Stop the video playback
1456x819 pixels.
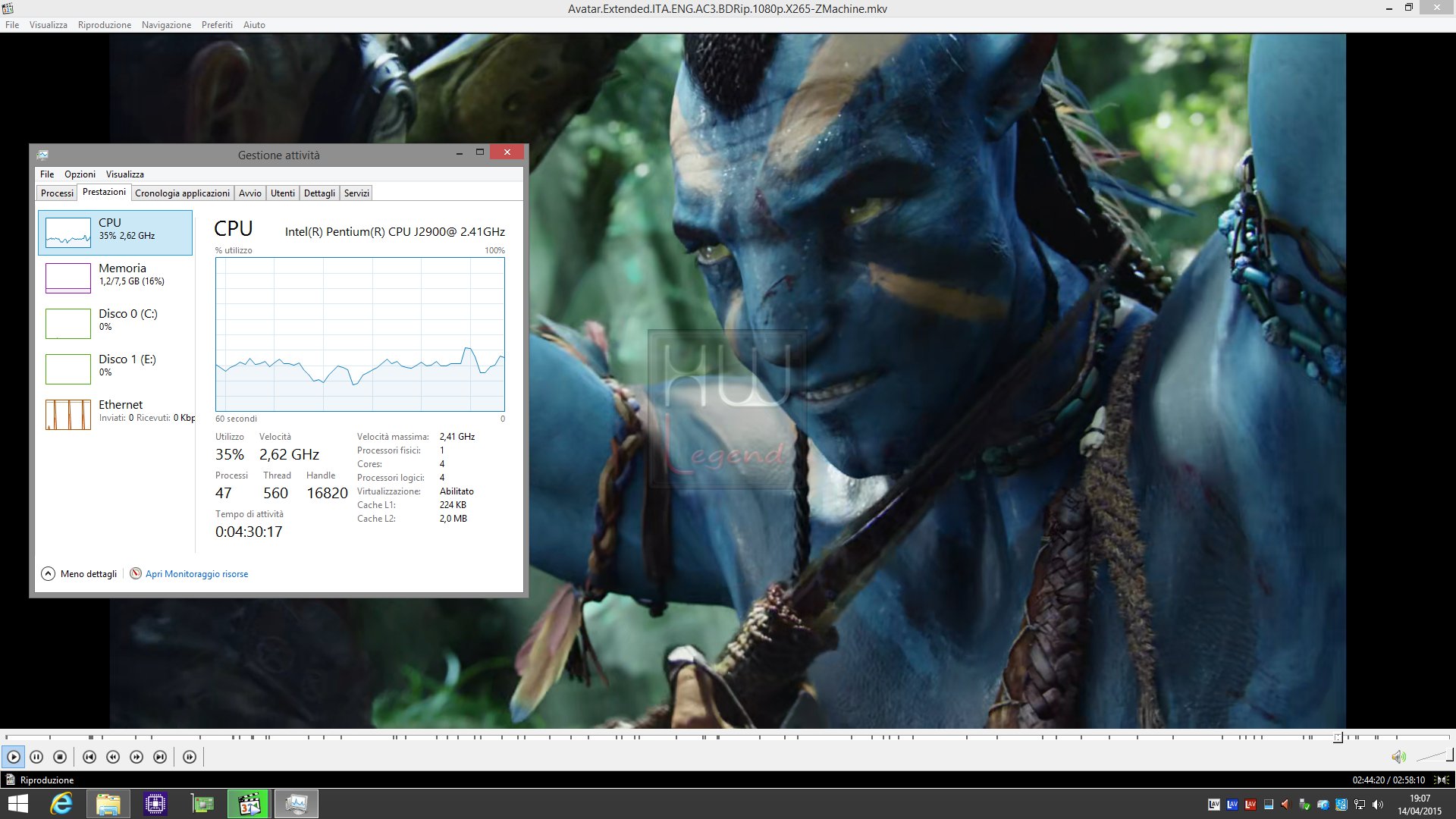coord(60,757)
